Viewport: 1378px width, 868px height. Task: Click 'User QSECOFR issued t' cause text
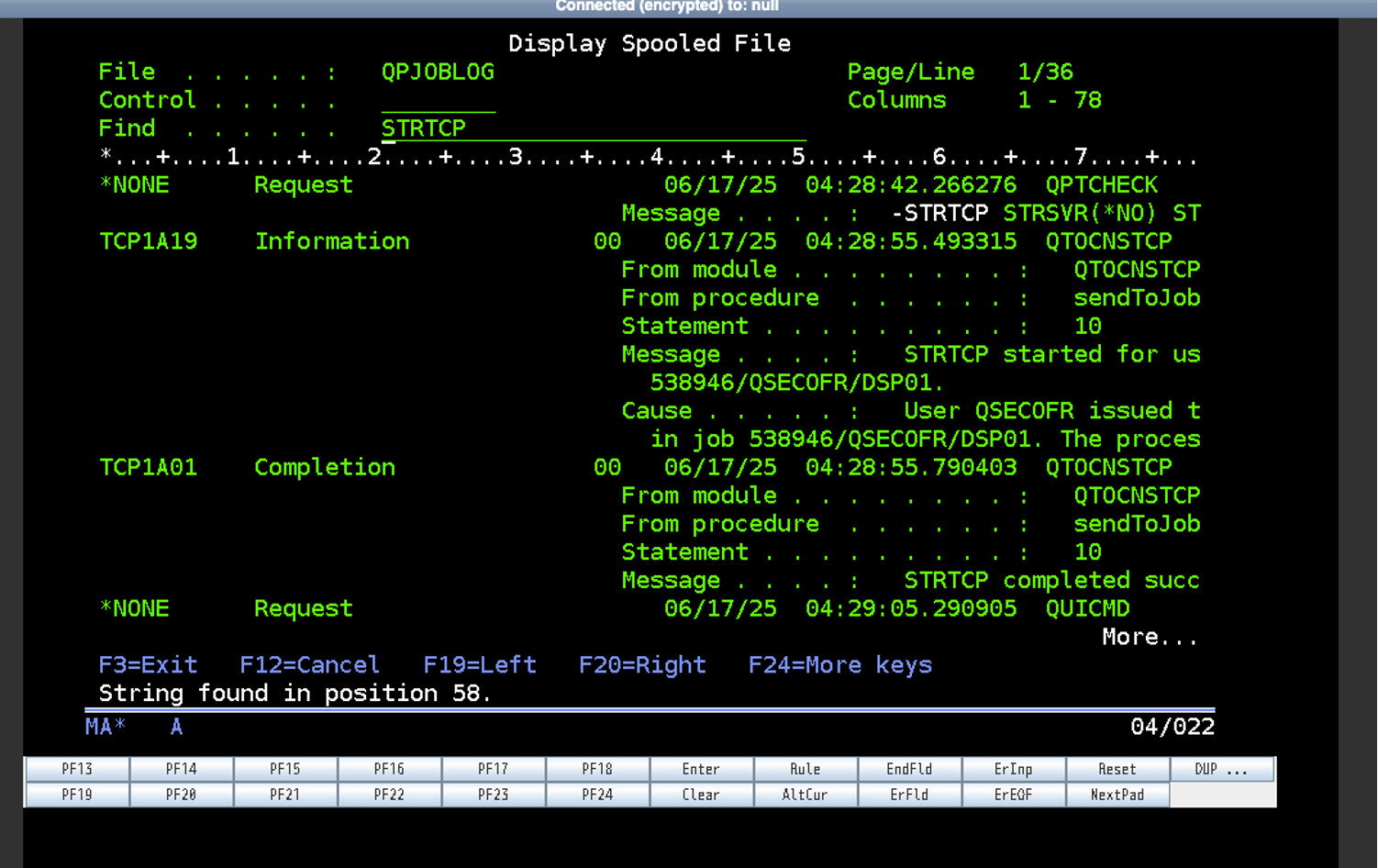(x=1052, y=411)
